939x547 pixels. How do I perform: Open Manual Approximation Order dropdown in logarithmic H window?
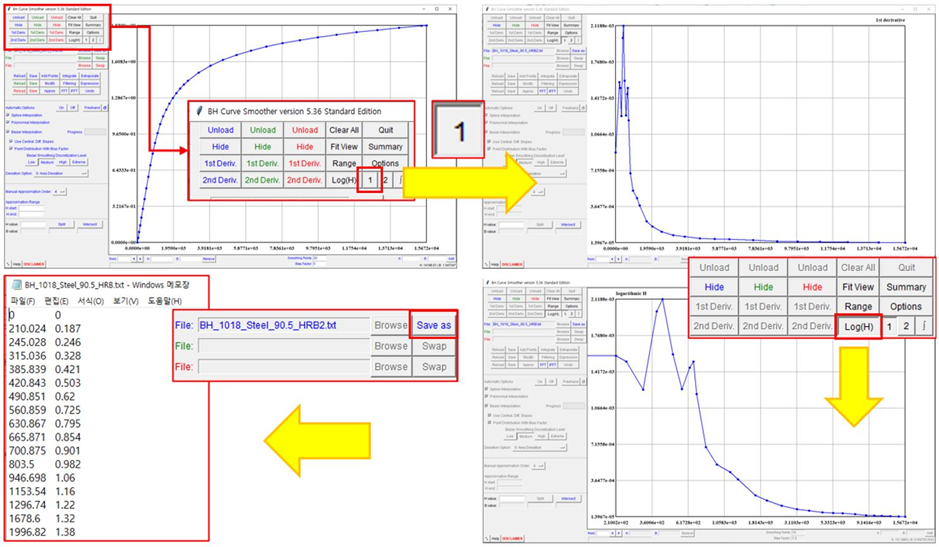538,466
